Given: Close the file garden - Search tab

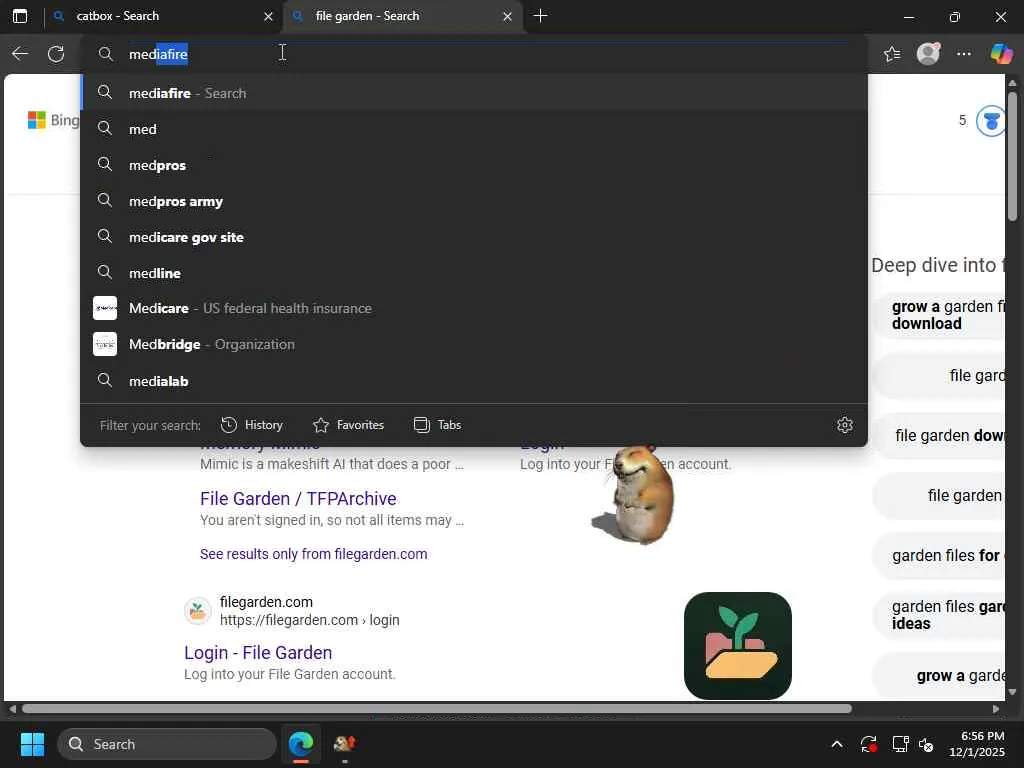Looking at the screenshot, I should 507,16.
